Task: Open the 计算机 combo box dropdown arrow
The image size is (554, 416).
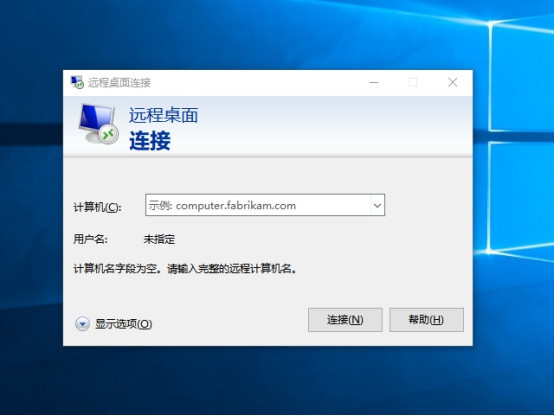Action: [377, 205]
